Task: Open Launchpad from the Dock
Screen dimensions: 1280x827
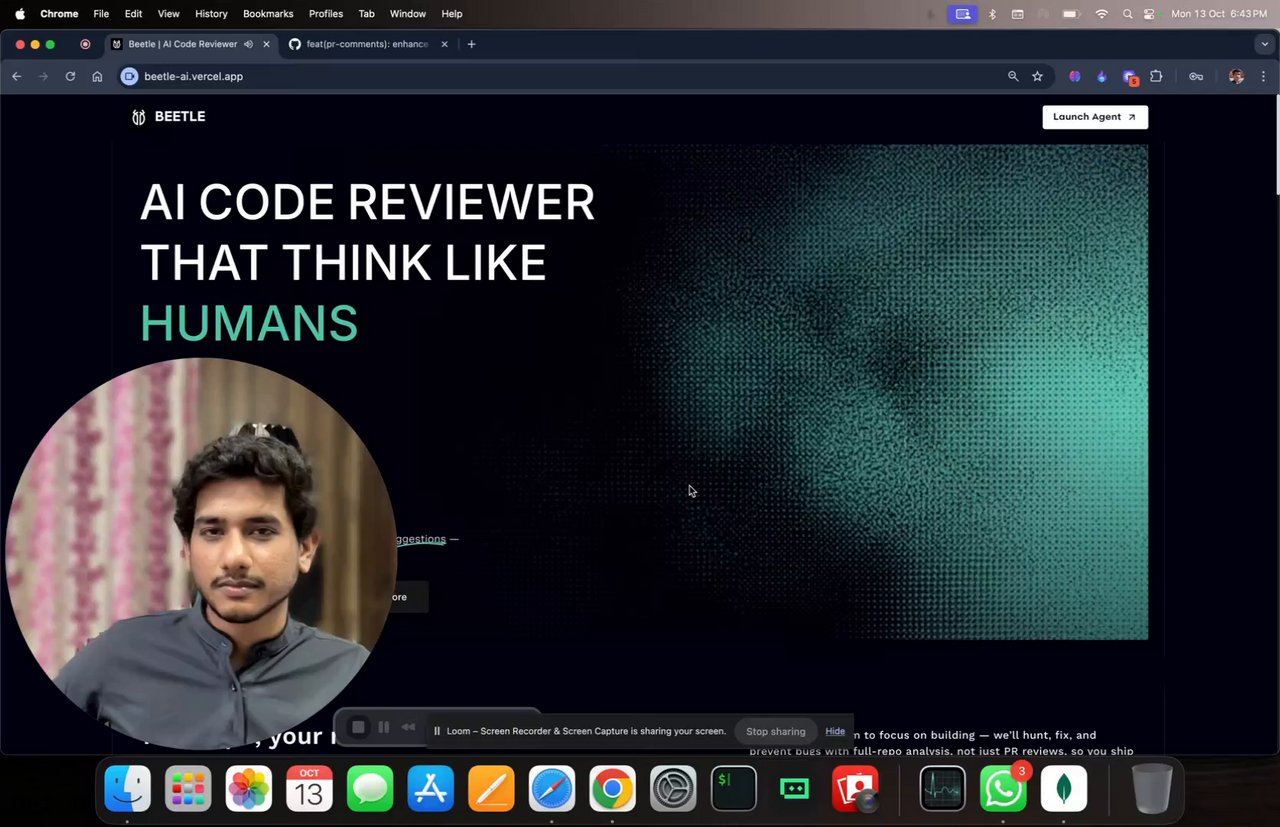Action: click(x=188, y=789)
